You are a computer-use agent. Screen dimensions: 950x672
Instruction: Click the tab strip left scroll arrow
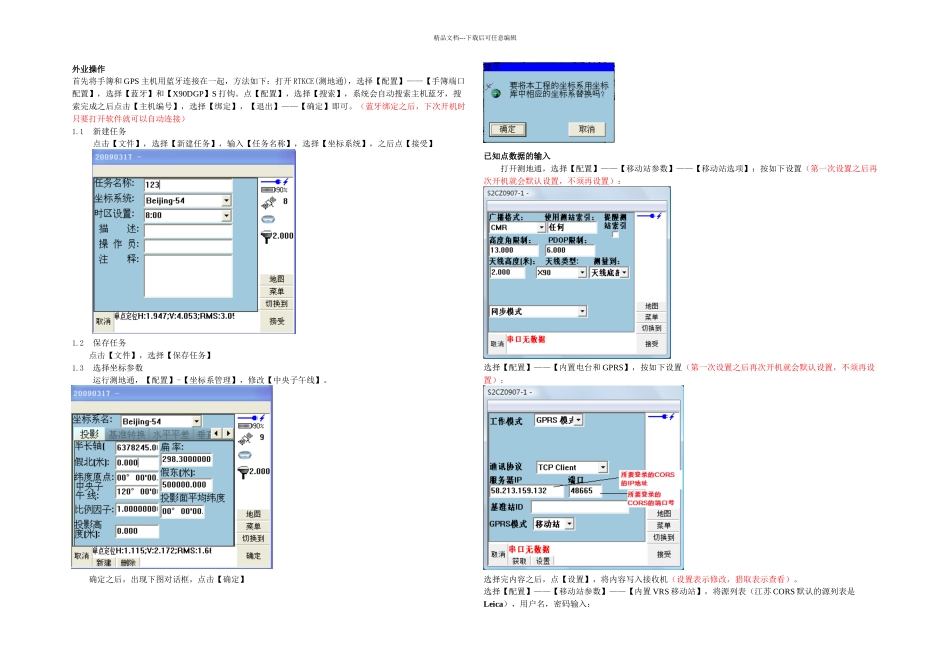(x=216, y=434)
